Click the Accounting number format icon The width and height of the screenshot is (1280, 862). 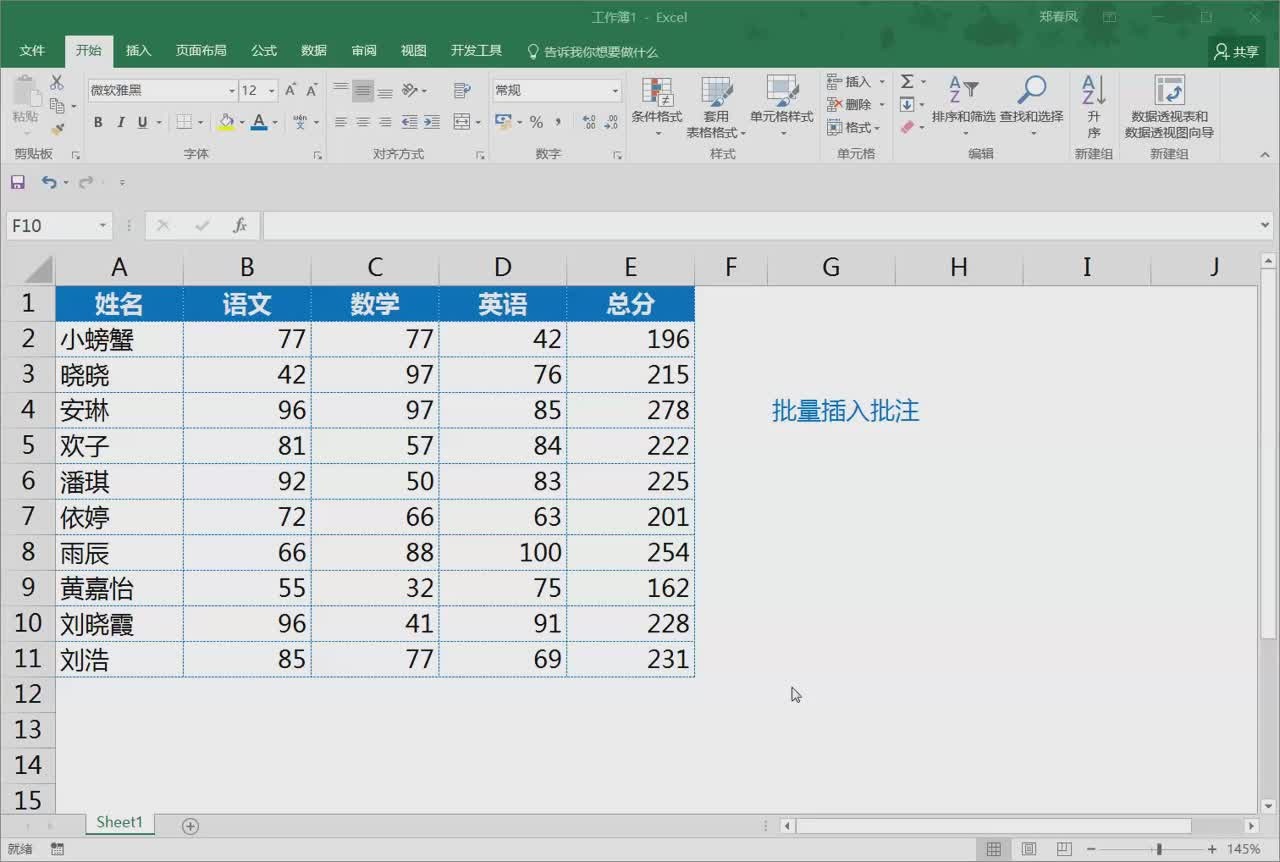pos(503,122)
